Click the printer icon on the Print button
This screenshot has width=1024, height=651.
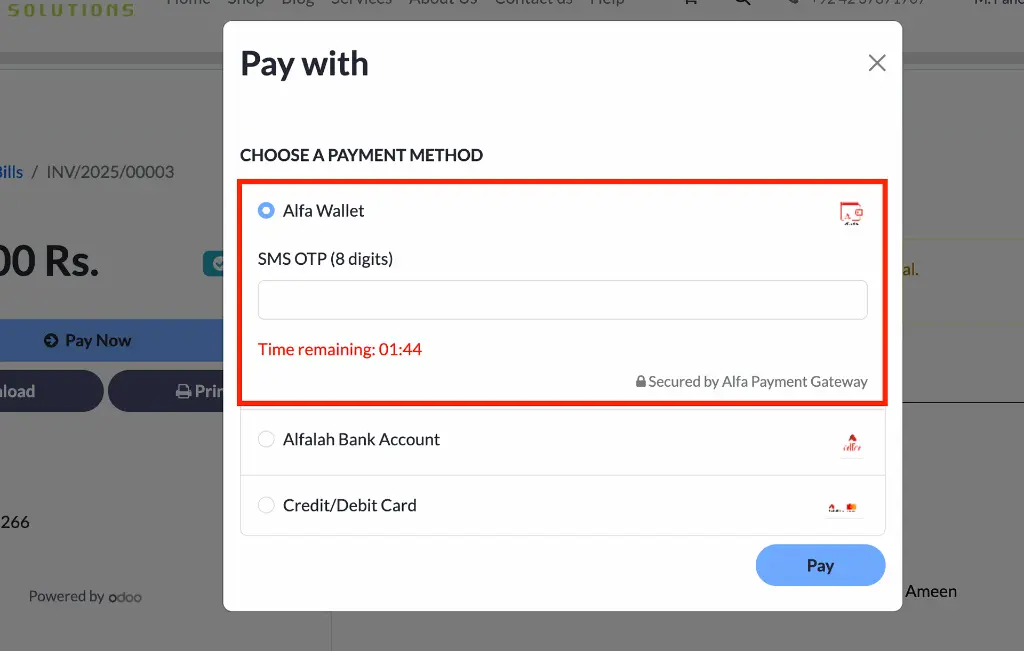point(184,391)
